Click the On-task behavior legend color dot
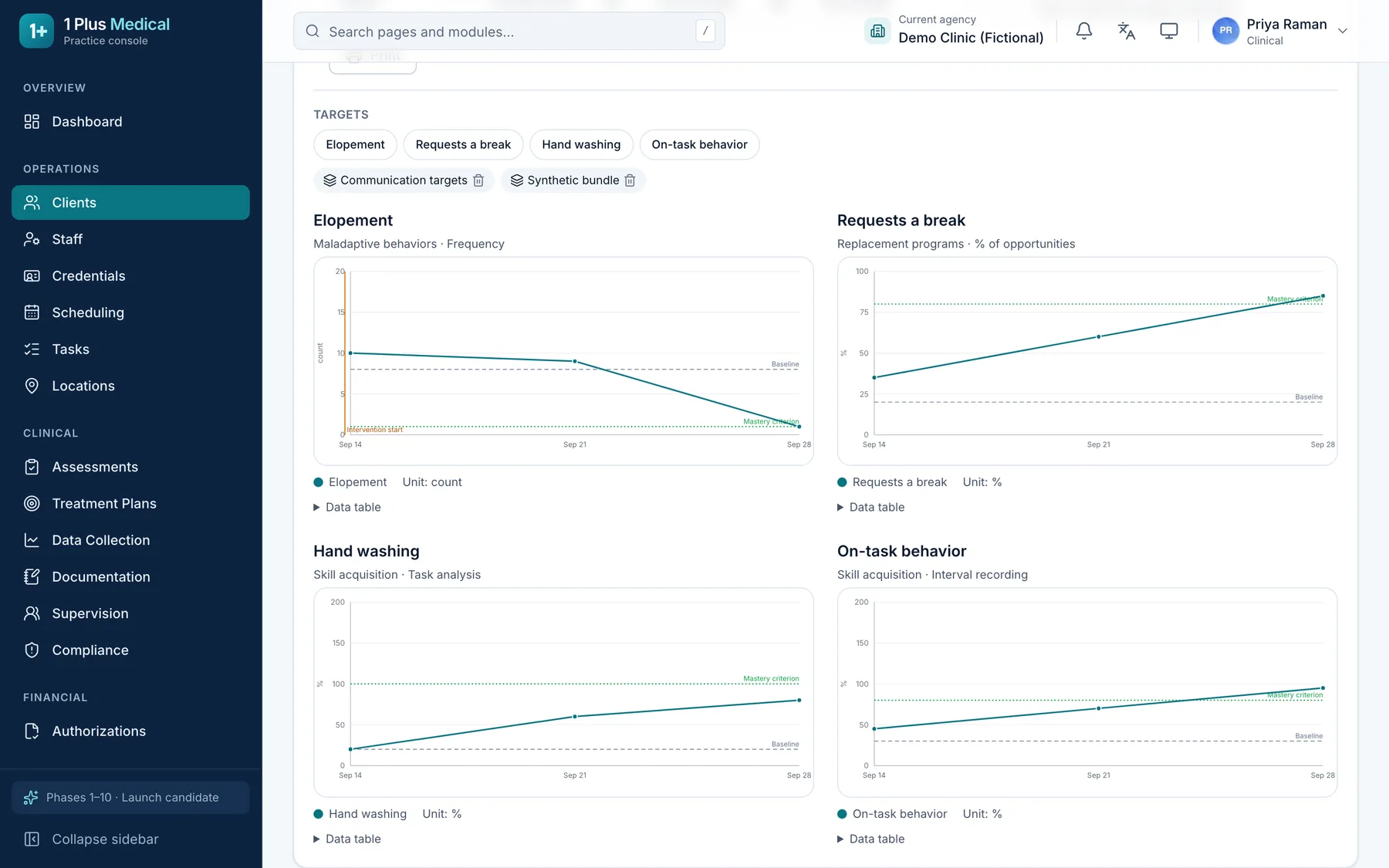Image resolution: width=1389 pixels, height=868 pixels. coord(842,814)
